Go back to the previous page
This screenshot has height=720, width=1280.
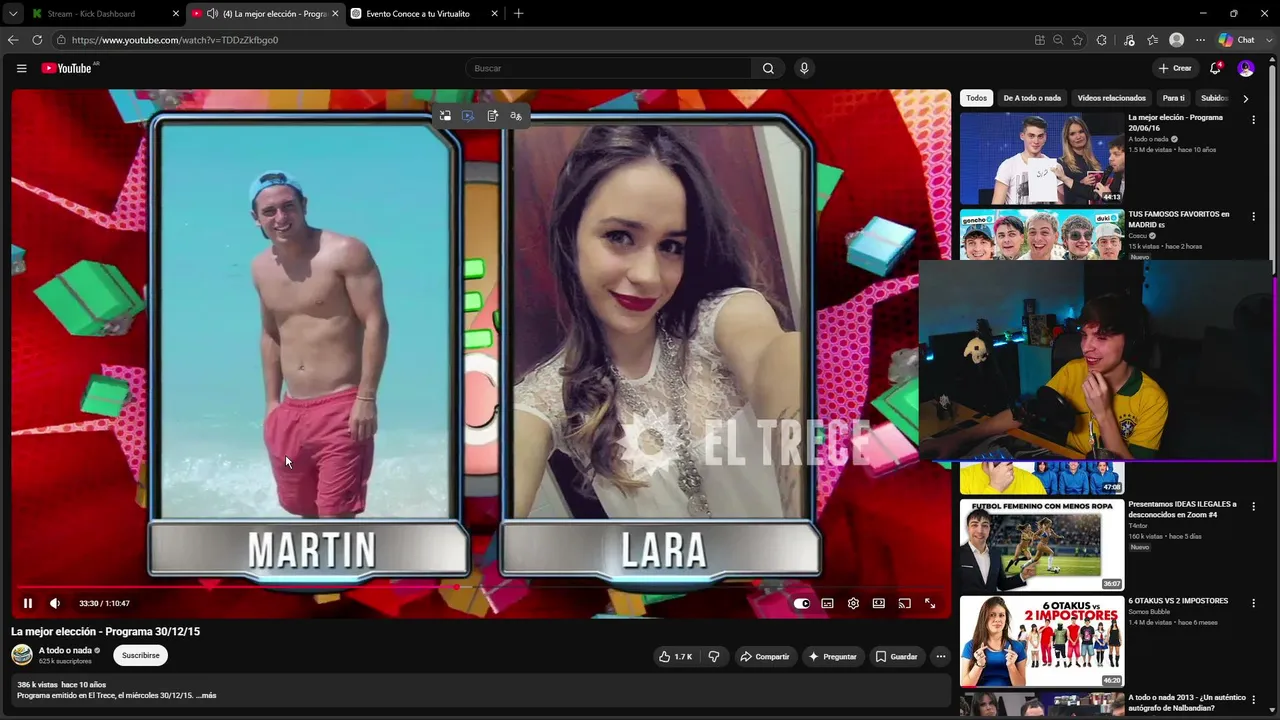[13, 40]
